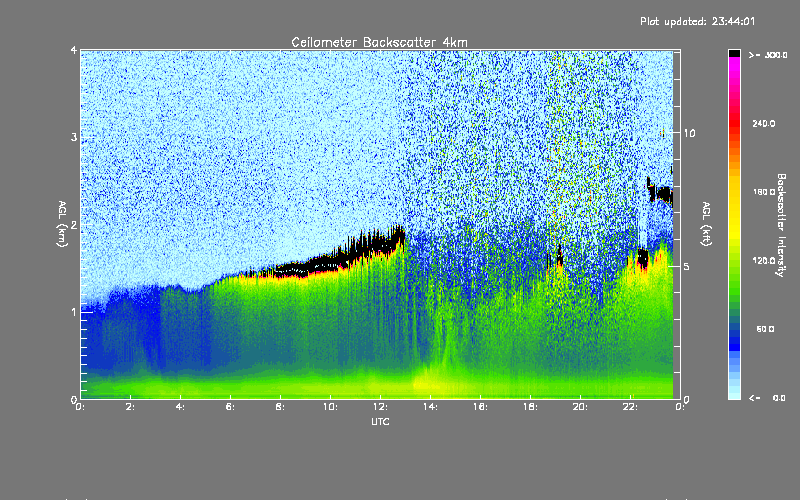Select the '22:' UTC hour label
This screenshot has height=500, width=800.
click(x=630, y=407)
